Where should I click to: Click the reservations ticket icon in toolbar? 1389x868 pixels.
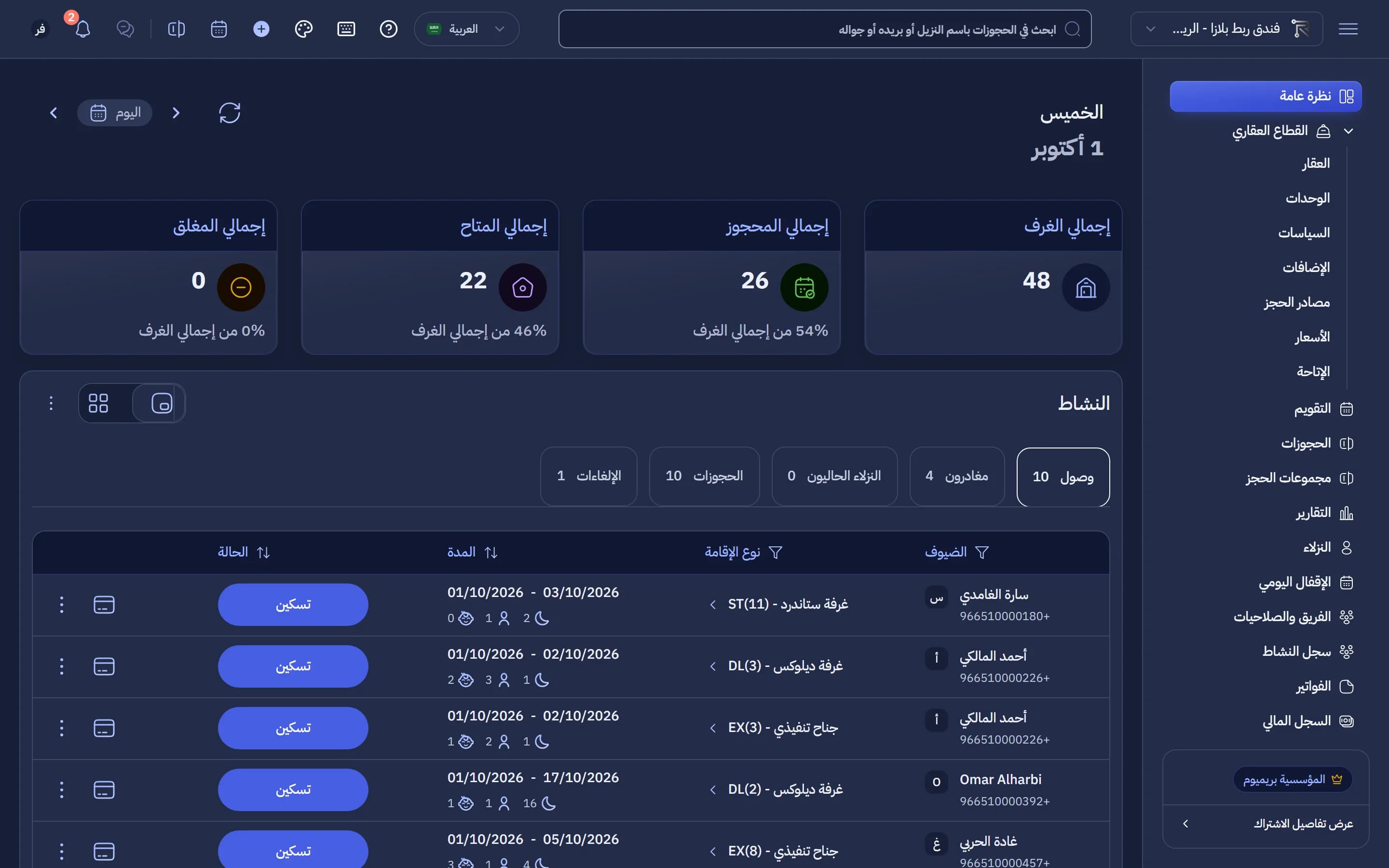[x=176, y=29]
